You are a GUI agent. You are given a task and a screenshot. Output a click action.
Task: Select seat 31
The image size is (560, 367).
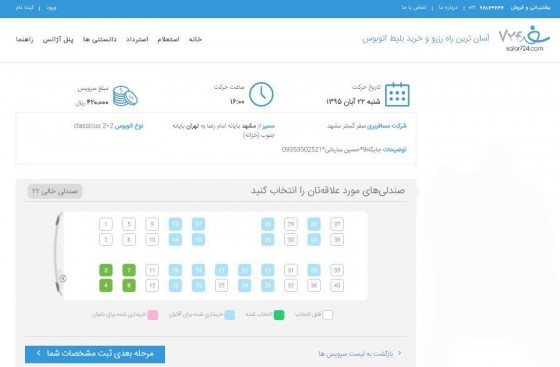tap(291, 270)
